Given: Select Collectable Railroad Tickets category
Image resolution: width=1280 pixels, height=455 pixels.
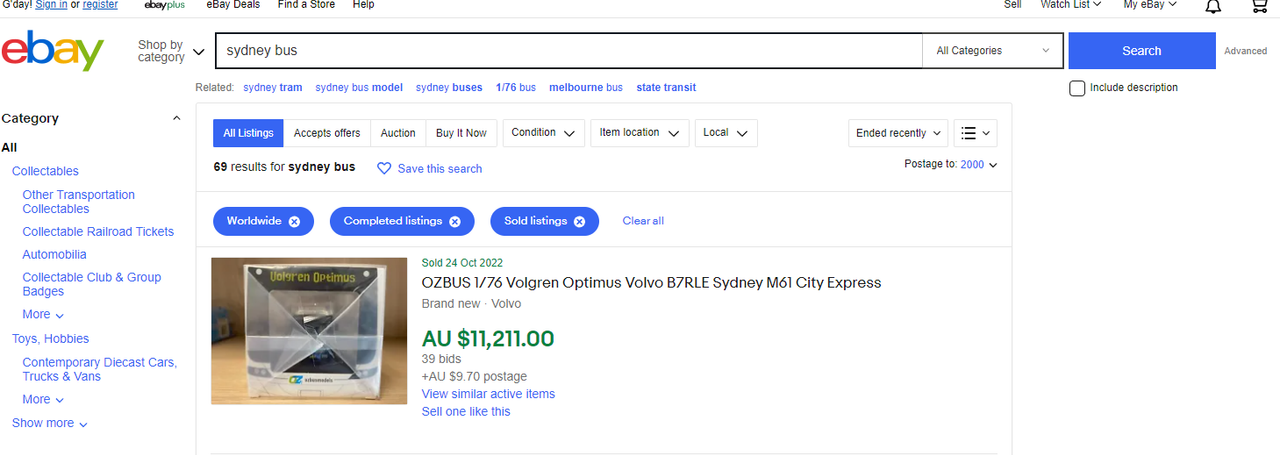Looking at the screenshot, I should click(x=98, y=231).
